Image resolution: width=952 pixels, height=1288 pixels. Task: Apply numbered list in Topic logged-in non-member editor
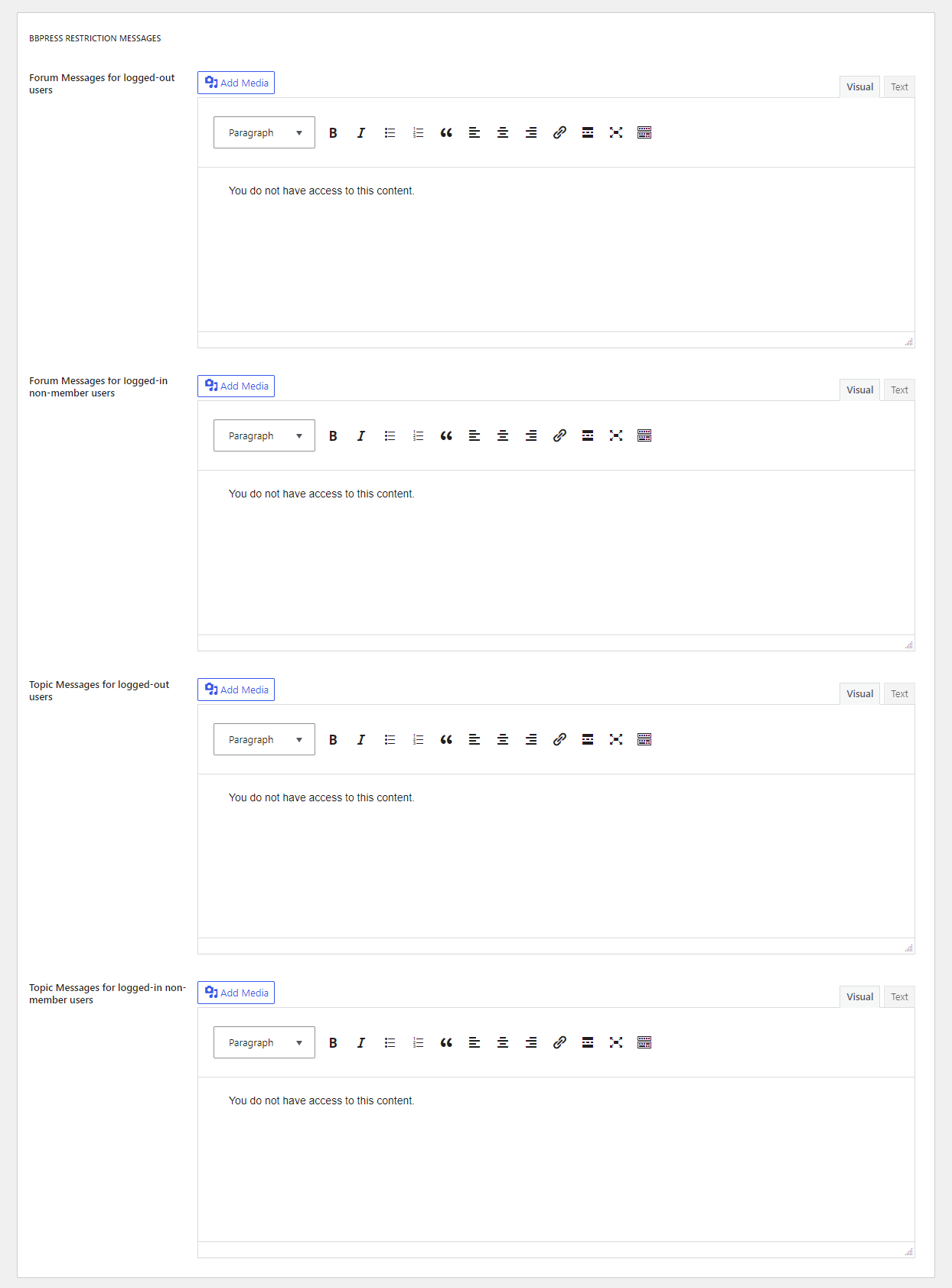418,1042
